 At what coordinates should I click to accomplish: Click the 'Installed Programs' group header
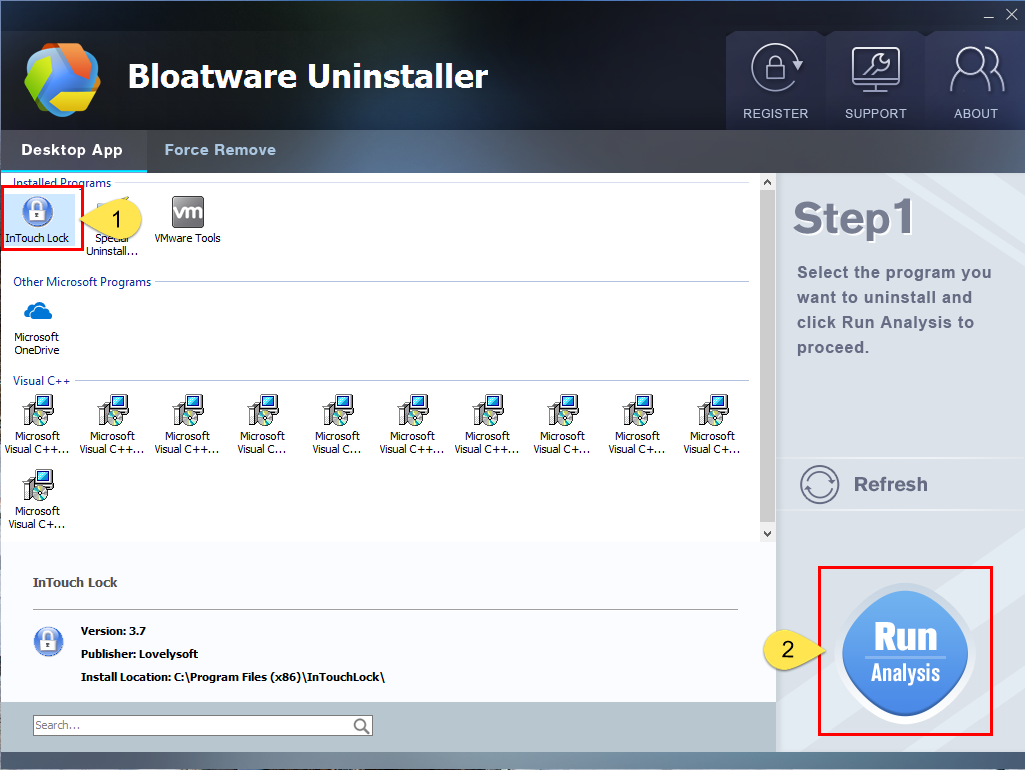click(62, 182)
